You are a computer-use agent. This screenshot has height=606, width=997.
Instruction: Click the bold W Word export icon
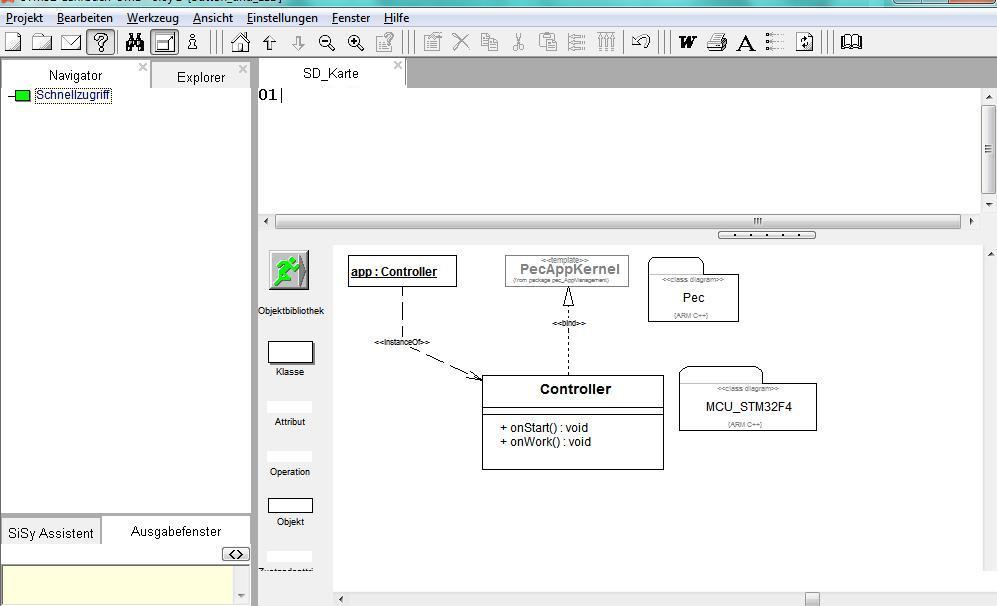tap(687, 43)
